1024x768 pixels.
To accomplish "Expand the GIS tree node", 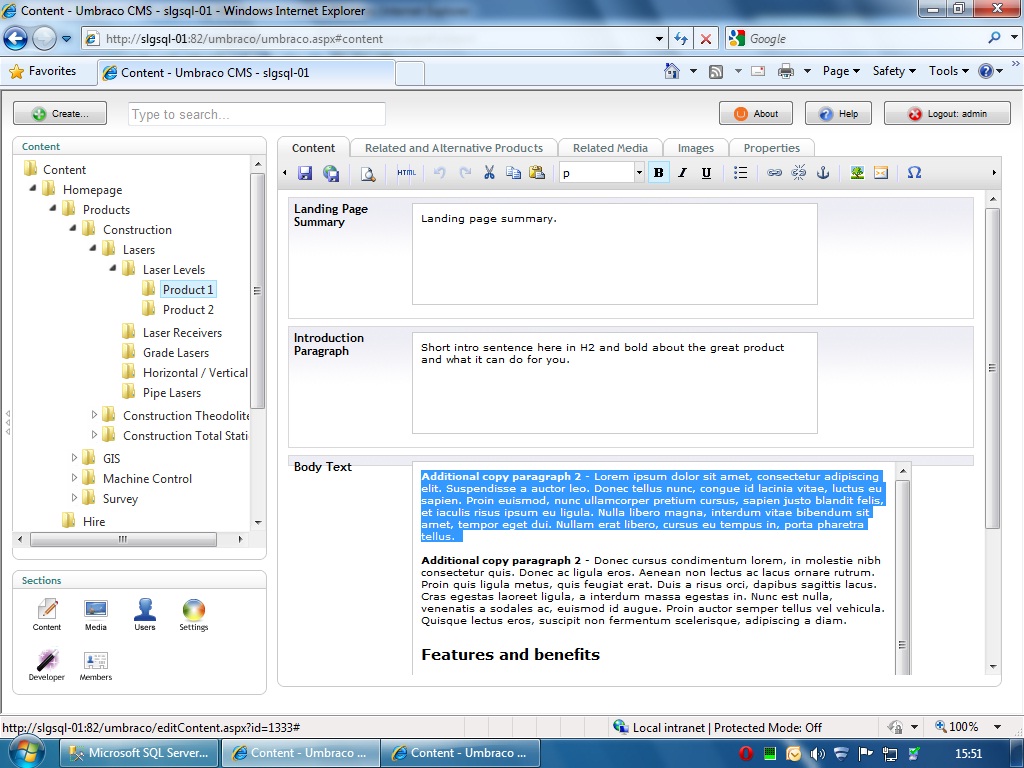I will coord(74,458).
